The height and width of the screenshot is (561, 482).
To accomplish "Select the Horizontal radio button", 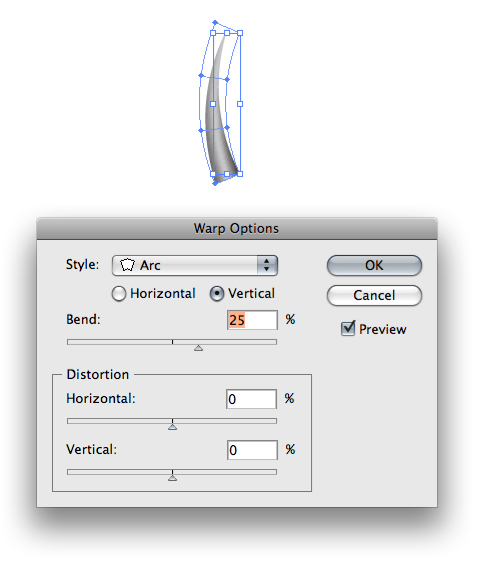I will tap(119, 294).
